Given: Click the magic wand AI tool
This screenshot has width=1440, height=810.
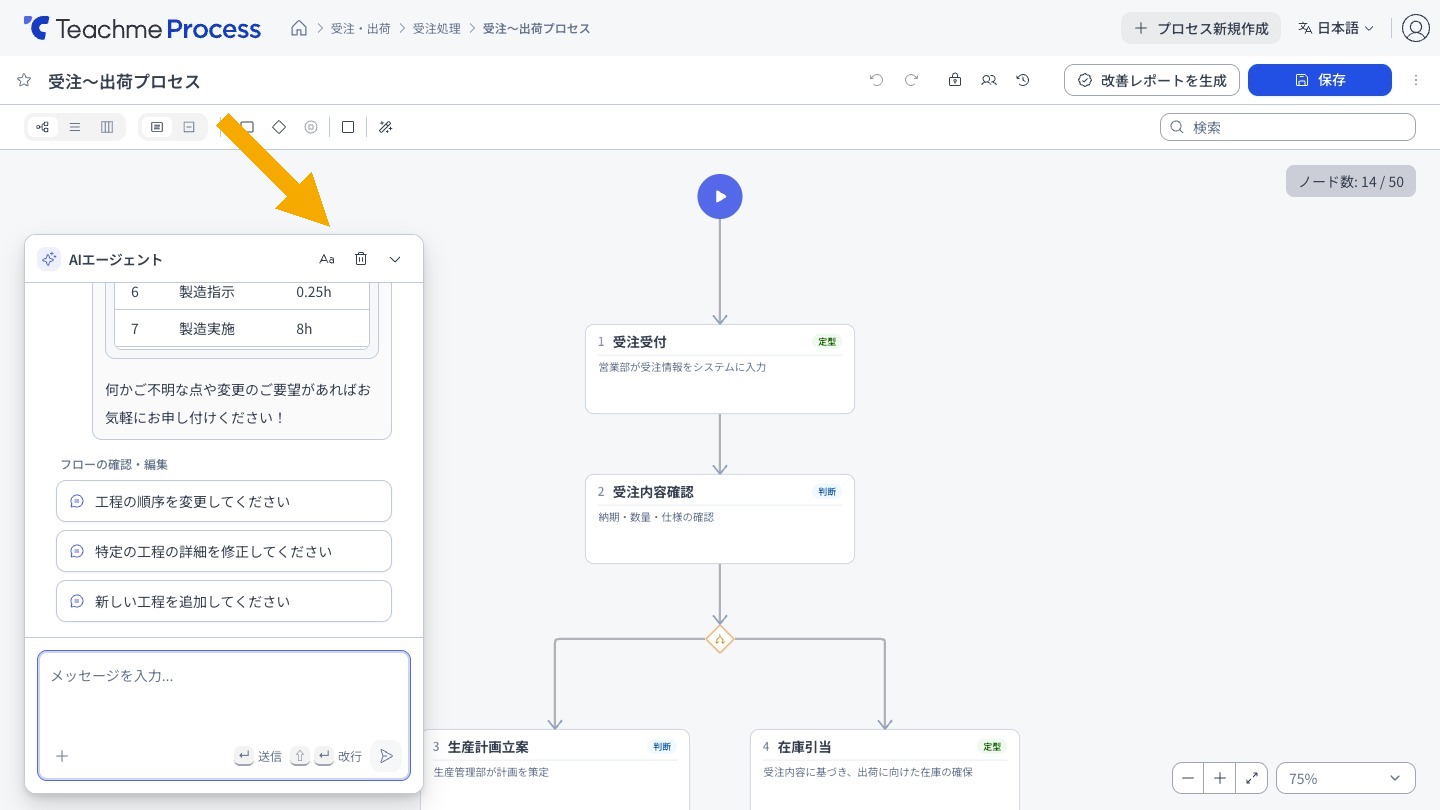Looking at the screenshot, I should (x=385, y=127).
